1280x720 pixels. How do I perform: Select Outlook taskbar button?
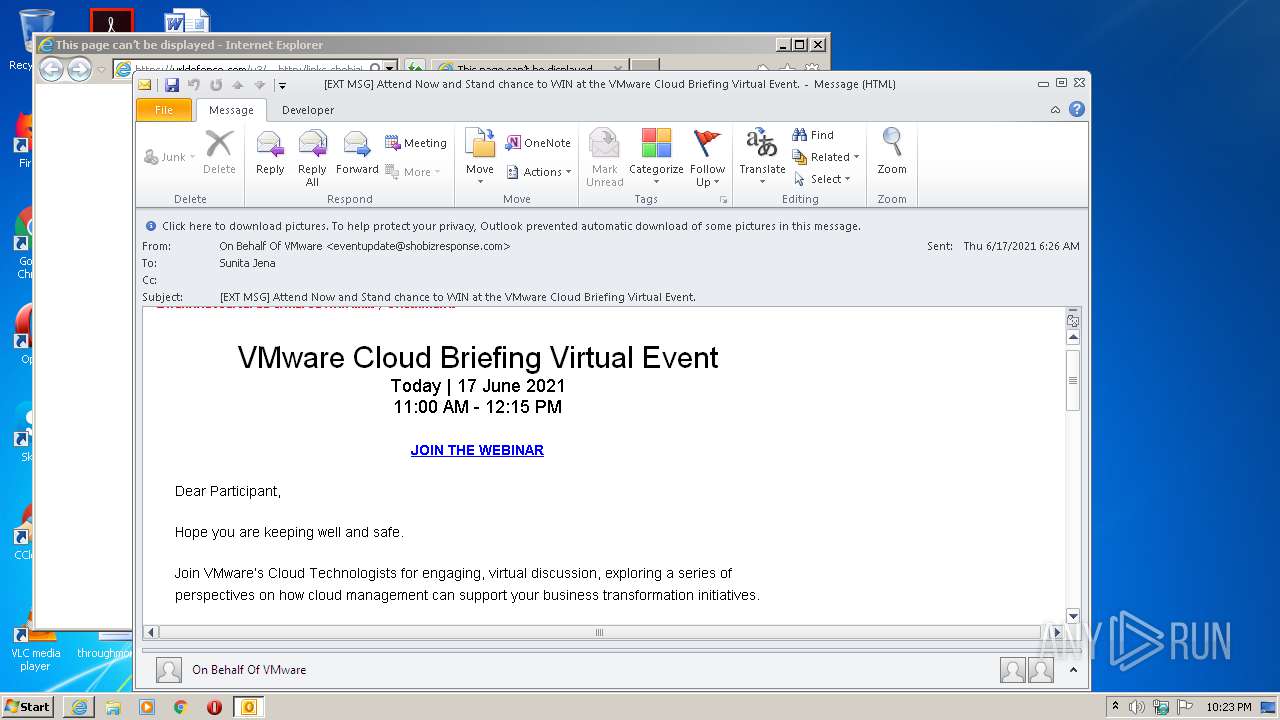pos(249,707)
